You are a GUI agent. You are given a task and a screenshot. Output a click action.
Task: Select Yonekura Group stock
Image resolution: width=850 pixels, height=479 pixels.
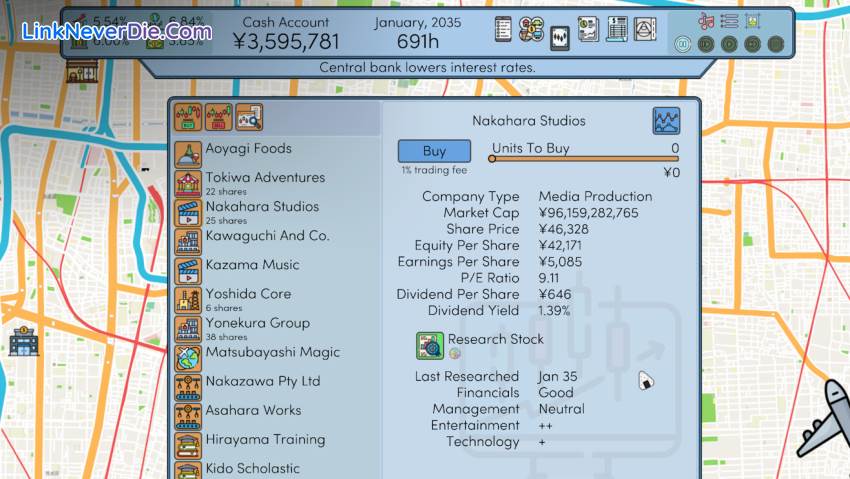257,324
